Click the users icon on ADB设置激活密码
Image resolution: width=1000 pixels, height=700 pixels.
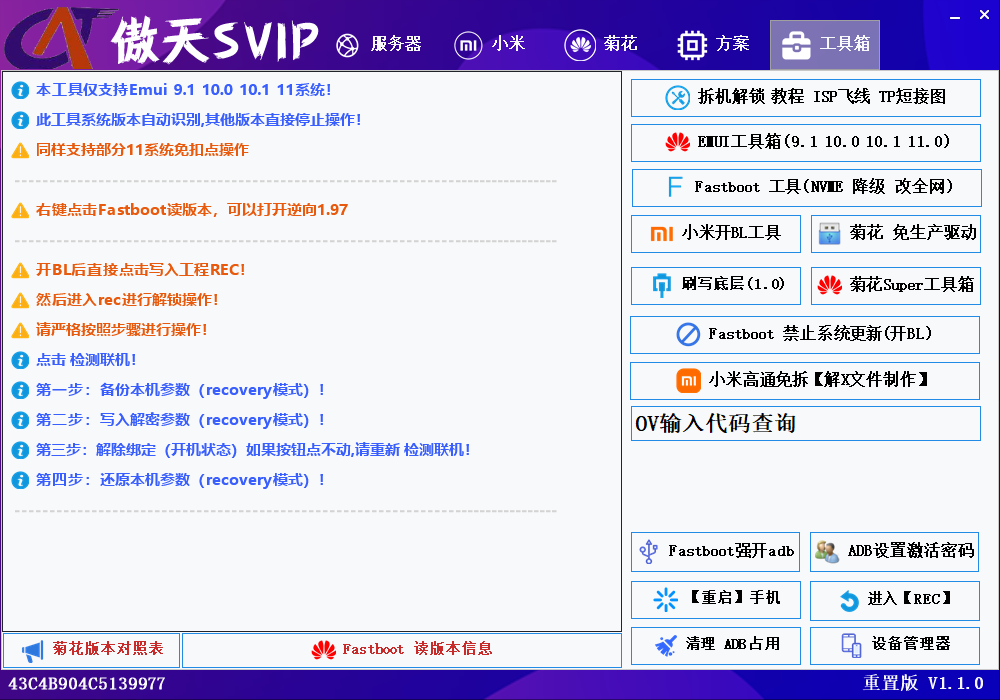(827, 551)
